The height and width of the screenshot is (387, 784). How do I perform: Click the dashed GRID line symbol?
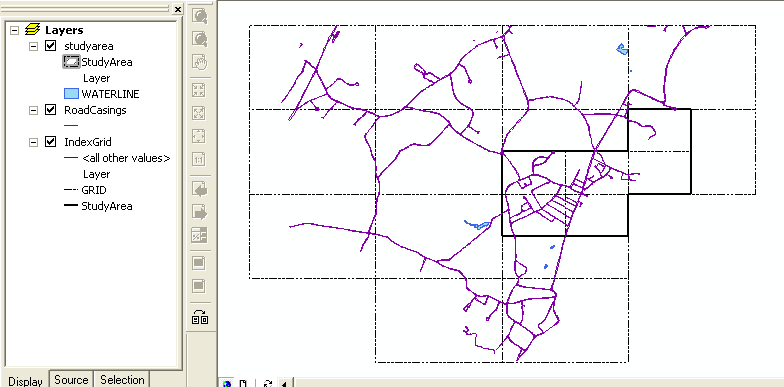click(72, 190)
